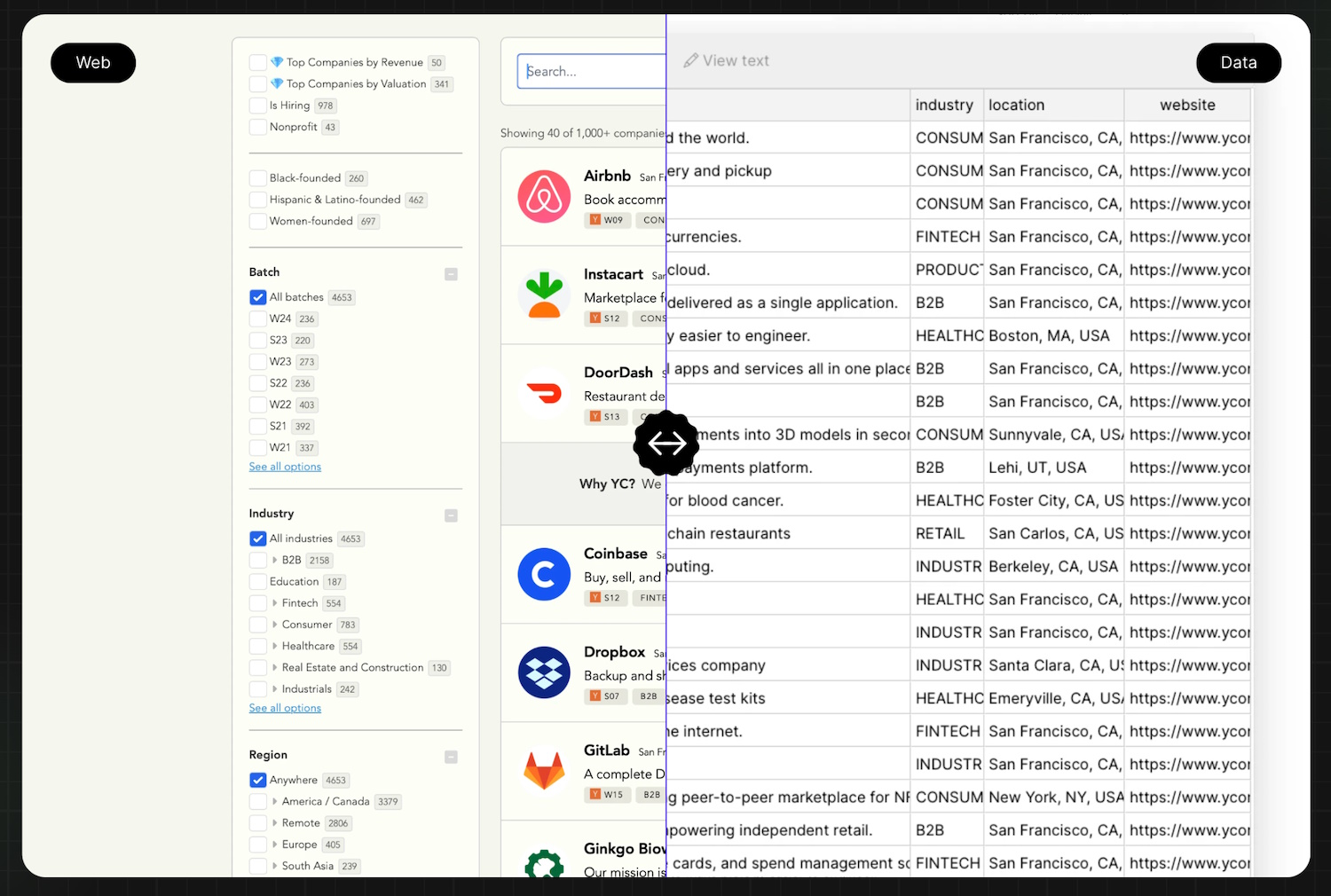Select the Top Companies by Revenue checkbox
This screenshot has height=896, width=1331.
(258, 63)
